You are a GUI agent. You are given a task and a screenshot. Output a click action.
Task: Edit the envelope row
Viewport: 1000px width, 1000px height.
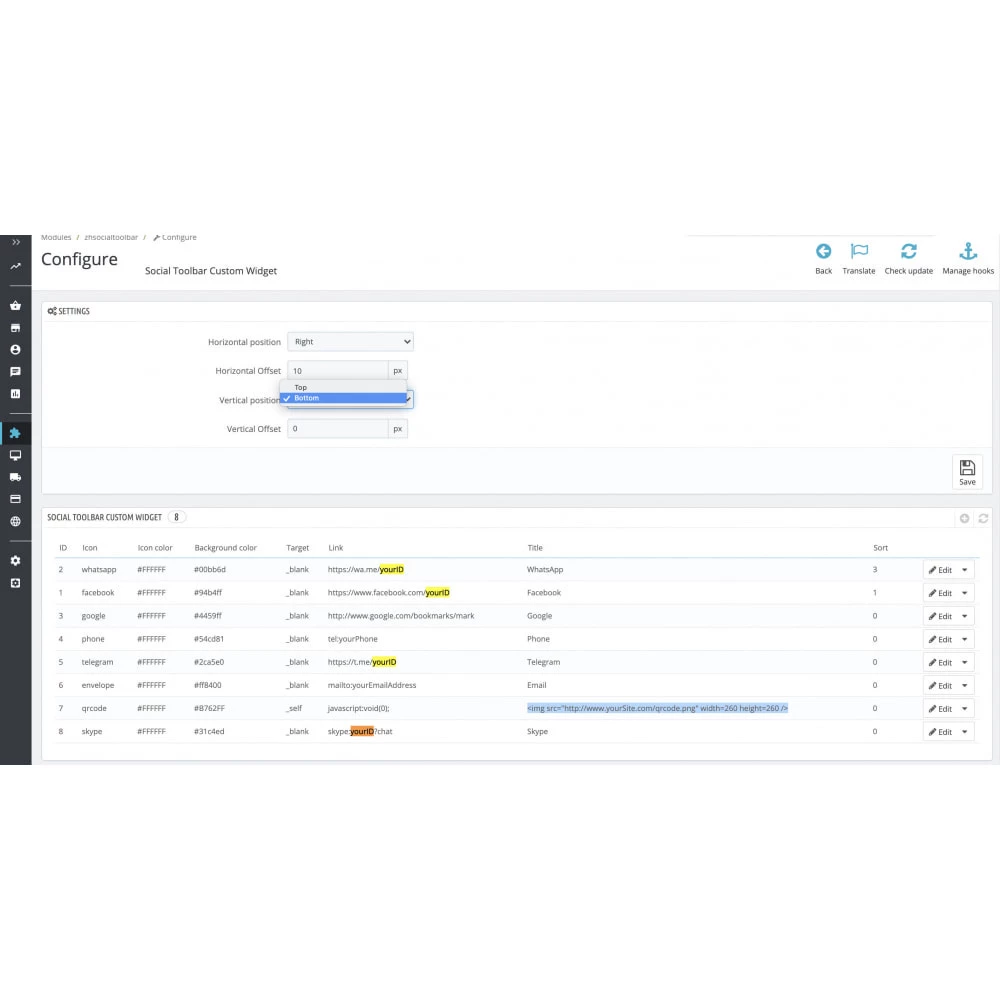(940, 686)
